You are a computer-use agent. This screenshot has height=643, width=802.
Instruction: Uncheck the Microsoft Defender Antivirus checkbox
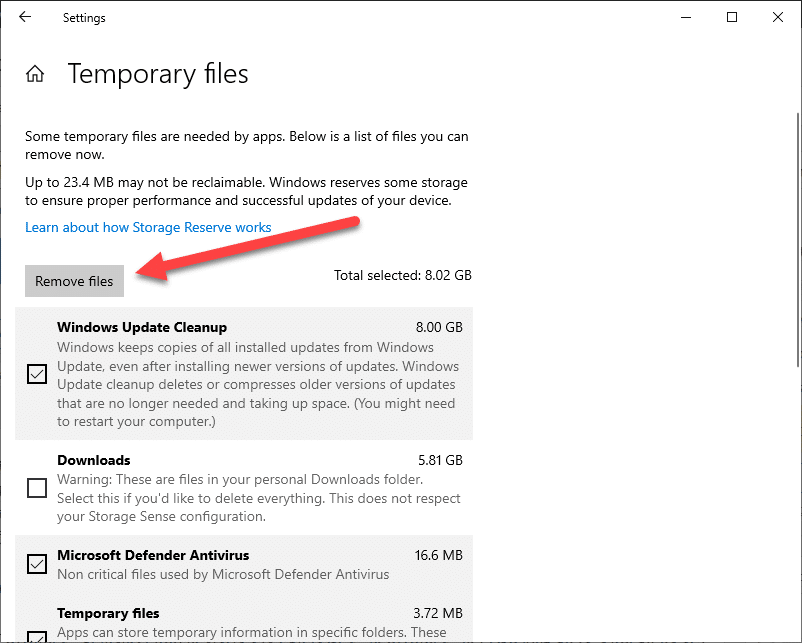pyautogui.click(x=37, y=564)
